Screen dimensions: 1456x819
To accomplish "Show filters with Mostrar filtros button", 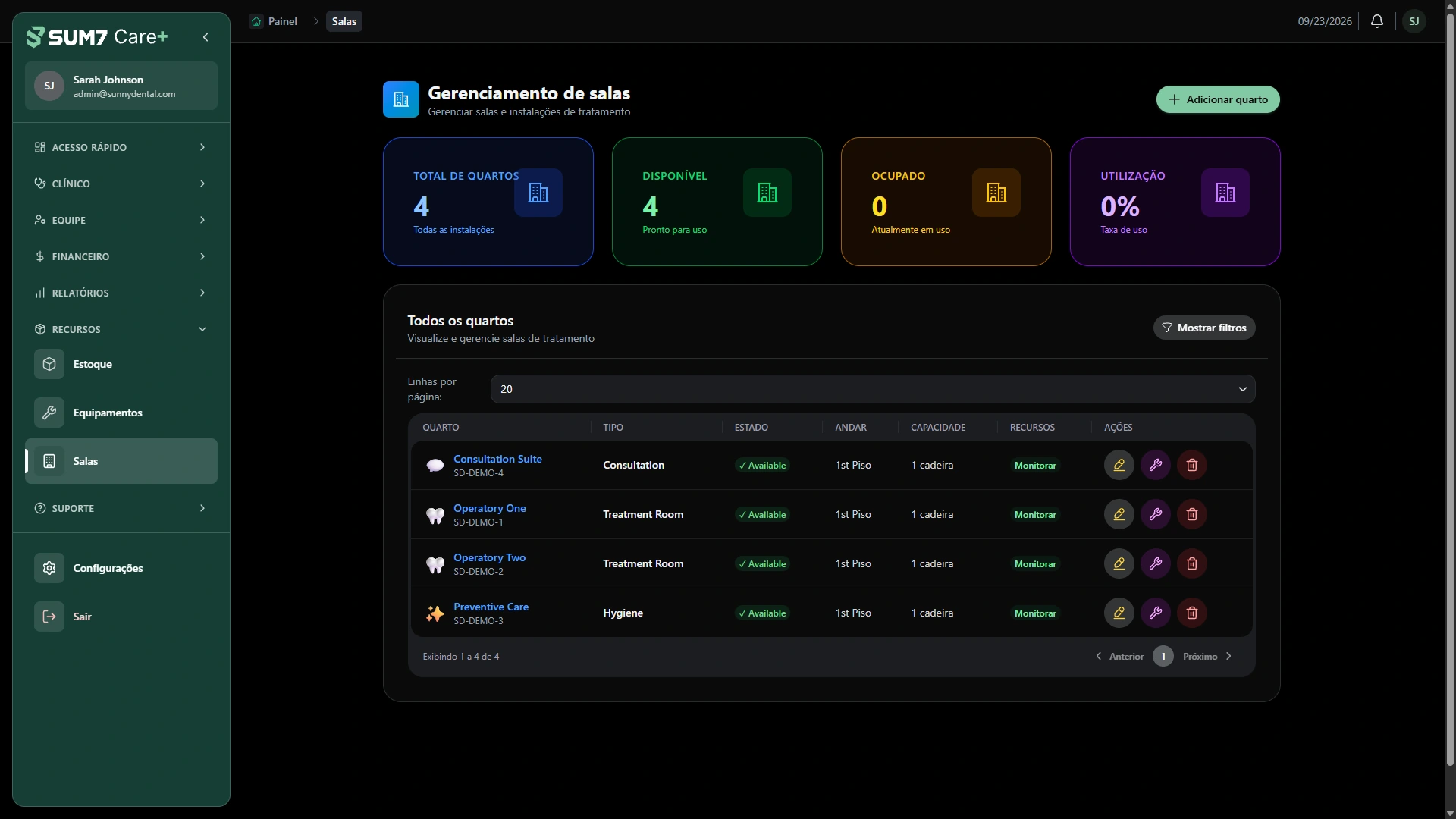I will (x=1204, y=328).
